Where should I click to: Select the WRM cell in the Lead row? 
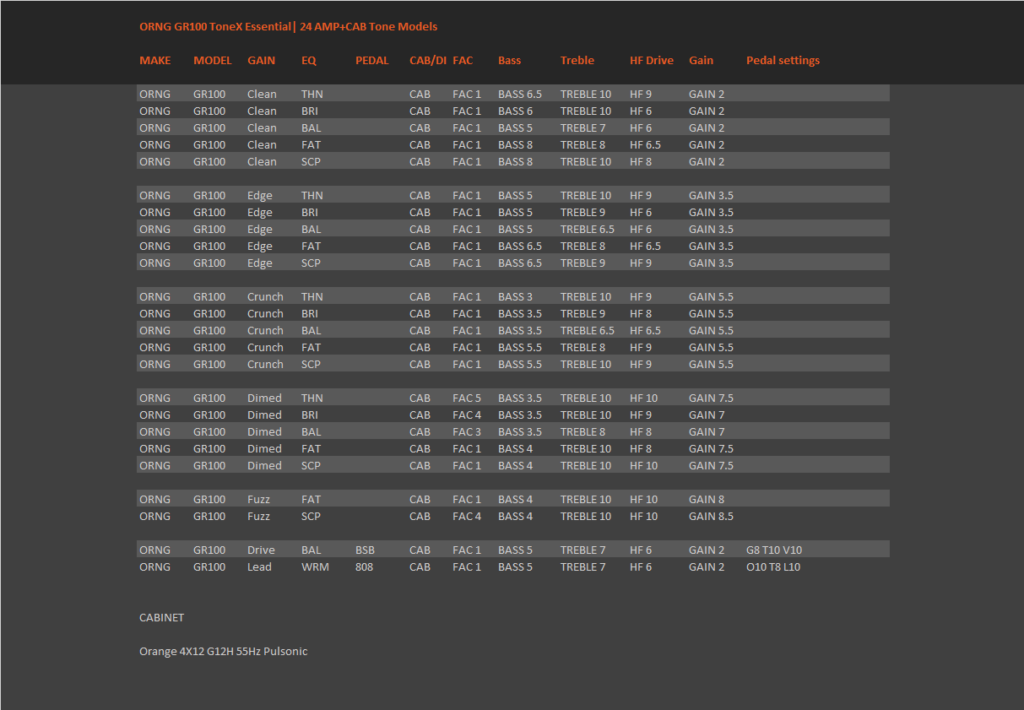point(315,568)
